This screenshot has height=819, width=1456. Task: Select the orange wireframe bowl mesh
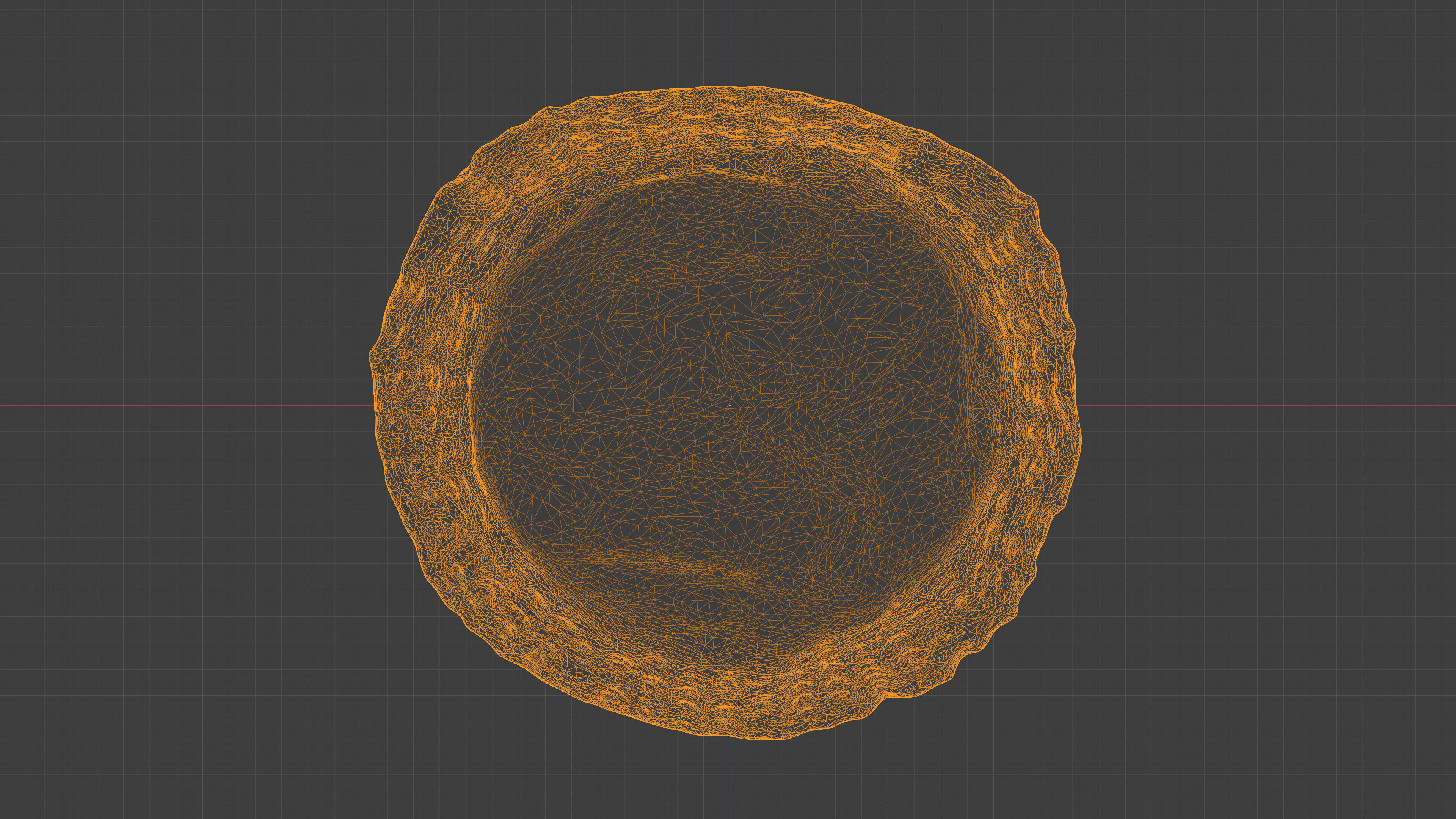click(x=725, y=413)
